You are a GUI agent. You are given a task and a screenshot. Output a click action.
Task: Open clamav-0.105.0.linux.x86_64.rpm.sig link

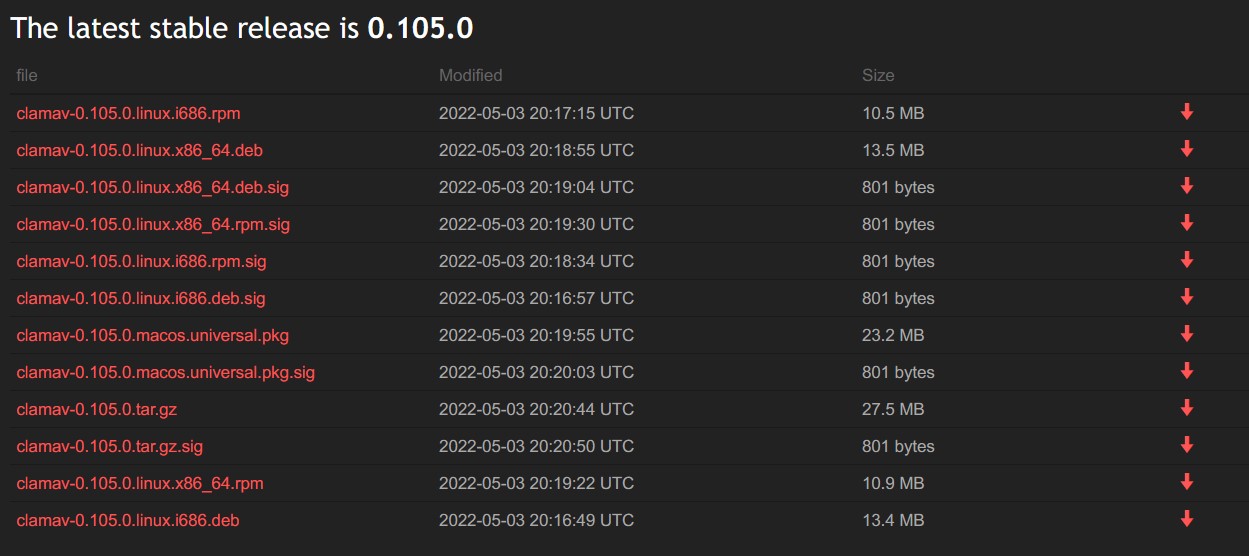pos(153,224)
